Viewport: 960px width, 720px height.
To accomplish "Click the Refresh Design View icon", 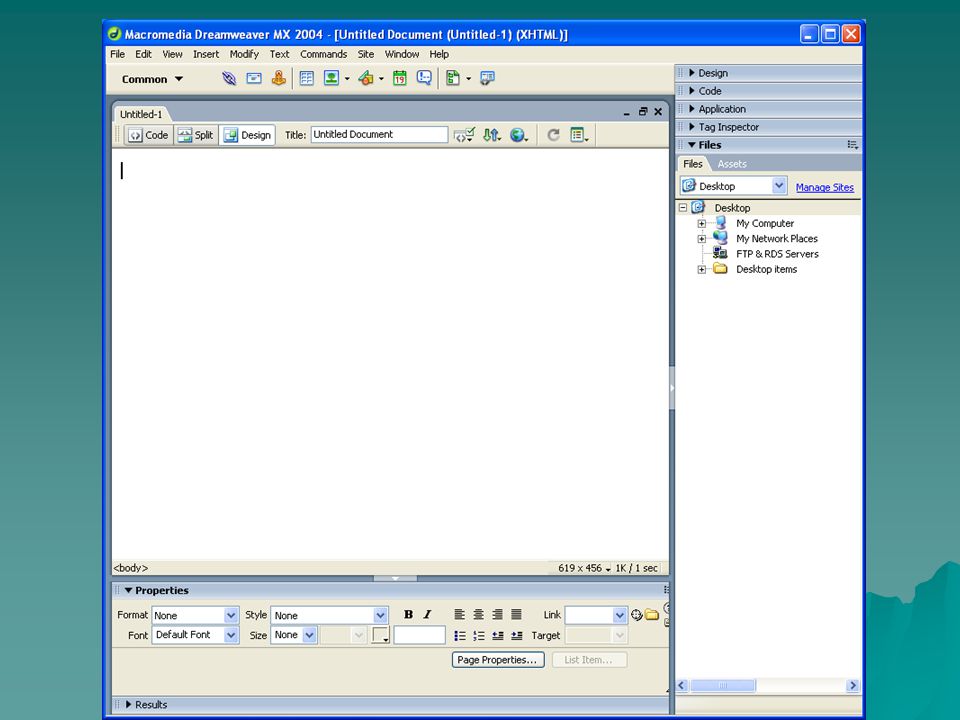I will (x=553, y=135).
